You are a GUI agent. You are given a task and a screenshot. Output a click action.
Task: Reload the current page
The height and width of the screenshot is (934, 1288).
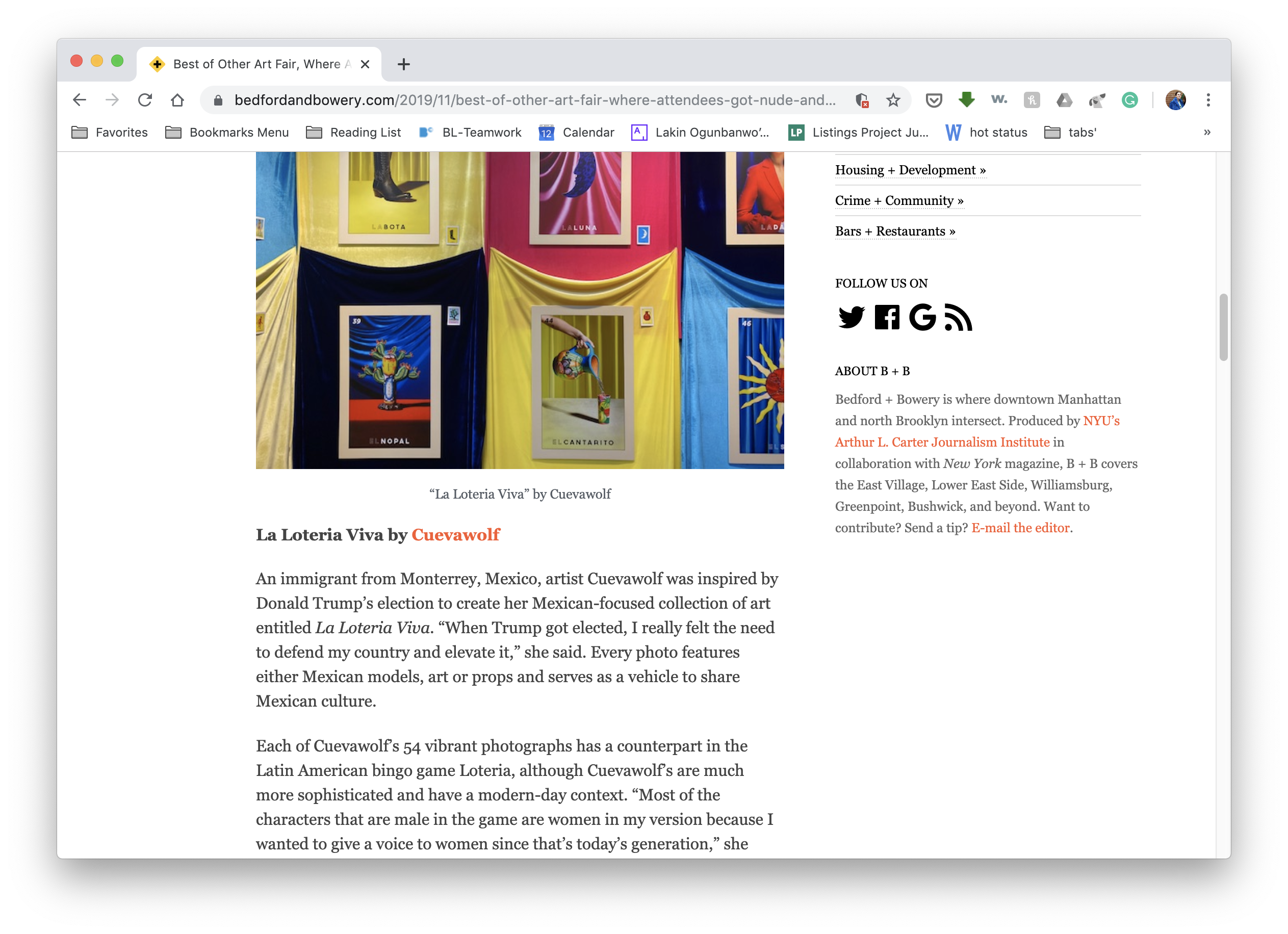(145, 100)
